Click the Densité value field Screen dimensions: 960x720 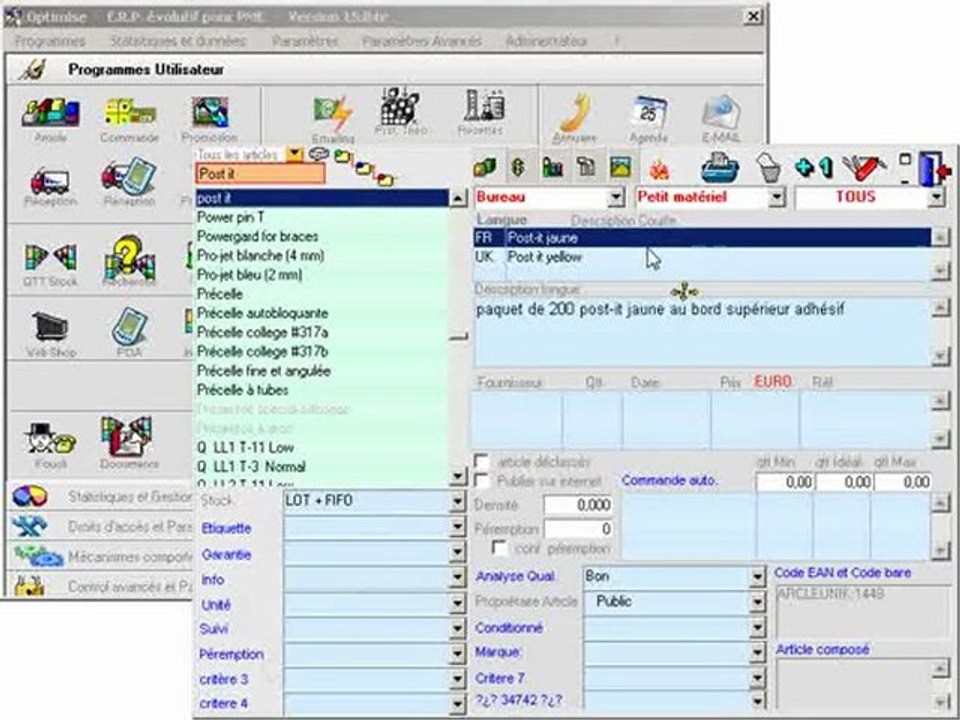point(577,505)
